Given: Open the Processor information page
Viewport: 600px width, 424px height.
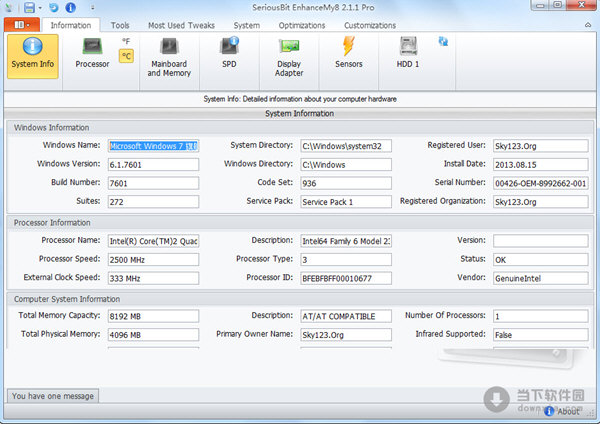Looking at the screenshot, I should point(92,54).
